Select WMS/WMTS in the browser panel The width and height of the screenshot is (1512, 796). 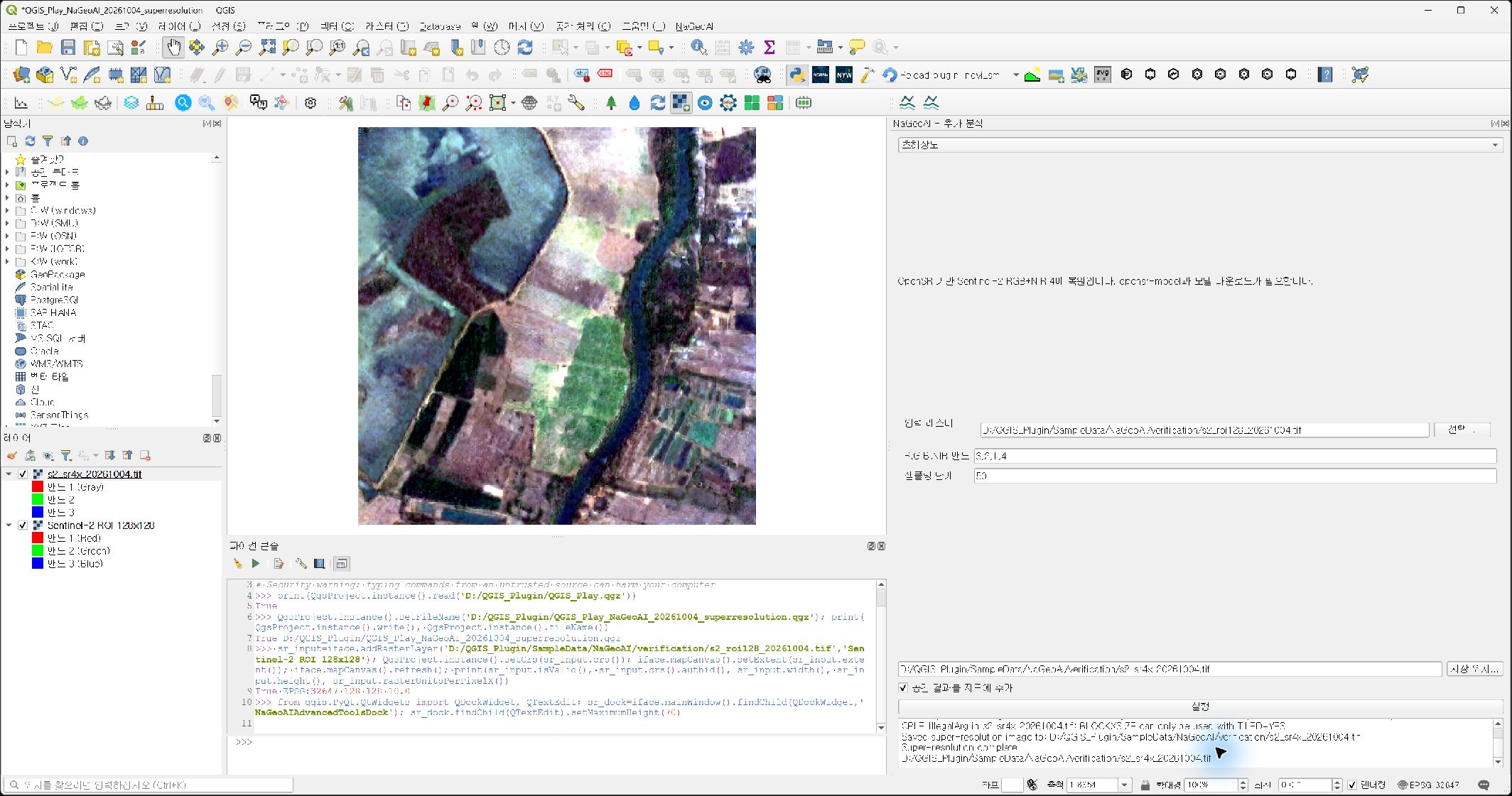[x=56, y=364]
